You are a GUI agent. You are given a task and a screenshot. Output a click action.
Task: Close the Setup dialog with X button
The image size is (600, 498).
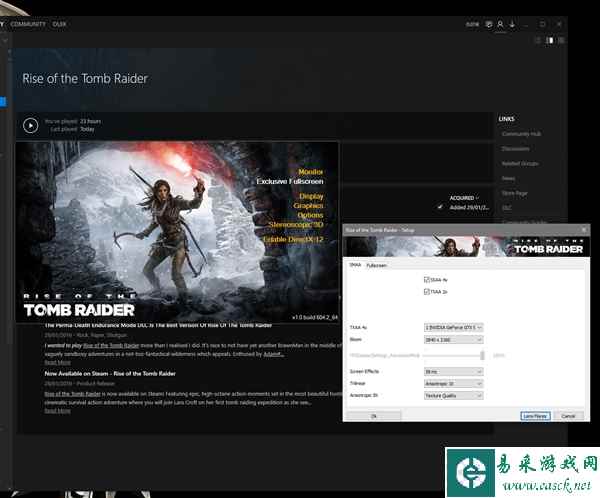pos(584,230)
